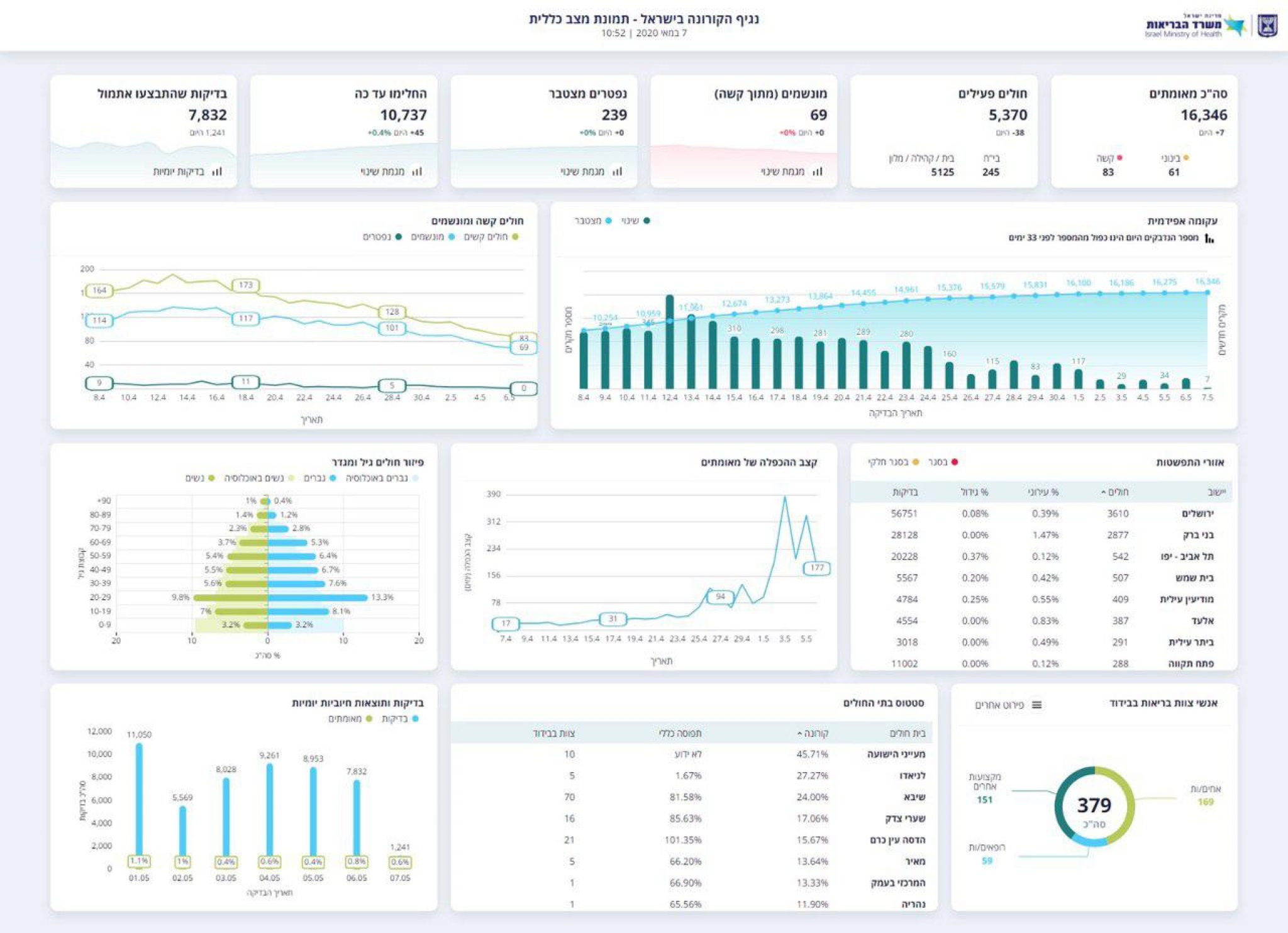1288x933 pixels.
Task: Click the מאומתים green legend swatch
Action: (369, 719)
